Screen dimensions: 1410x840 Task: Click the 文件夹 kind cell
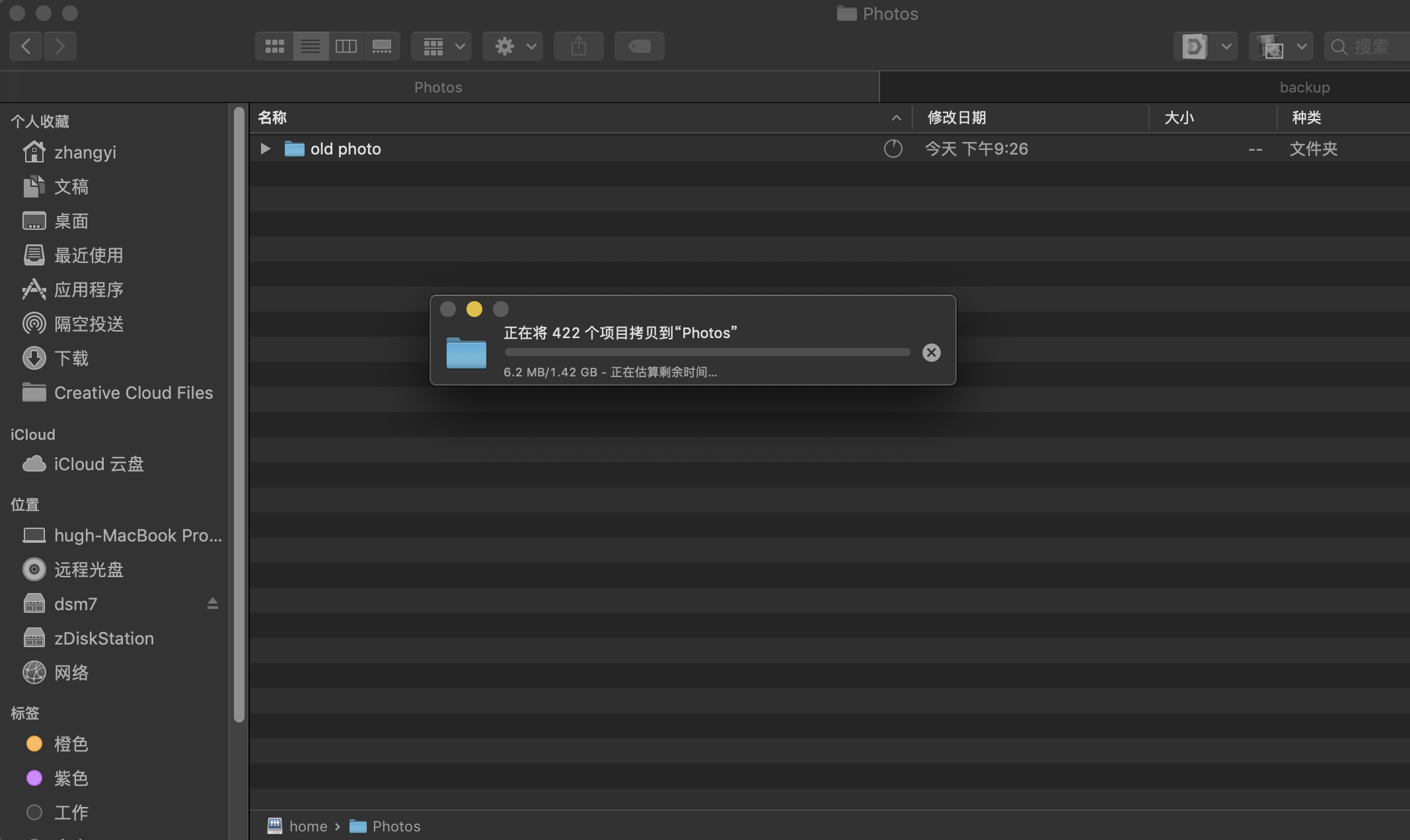tap(1314, 149)
